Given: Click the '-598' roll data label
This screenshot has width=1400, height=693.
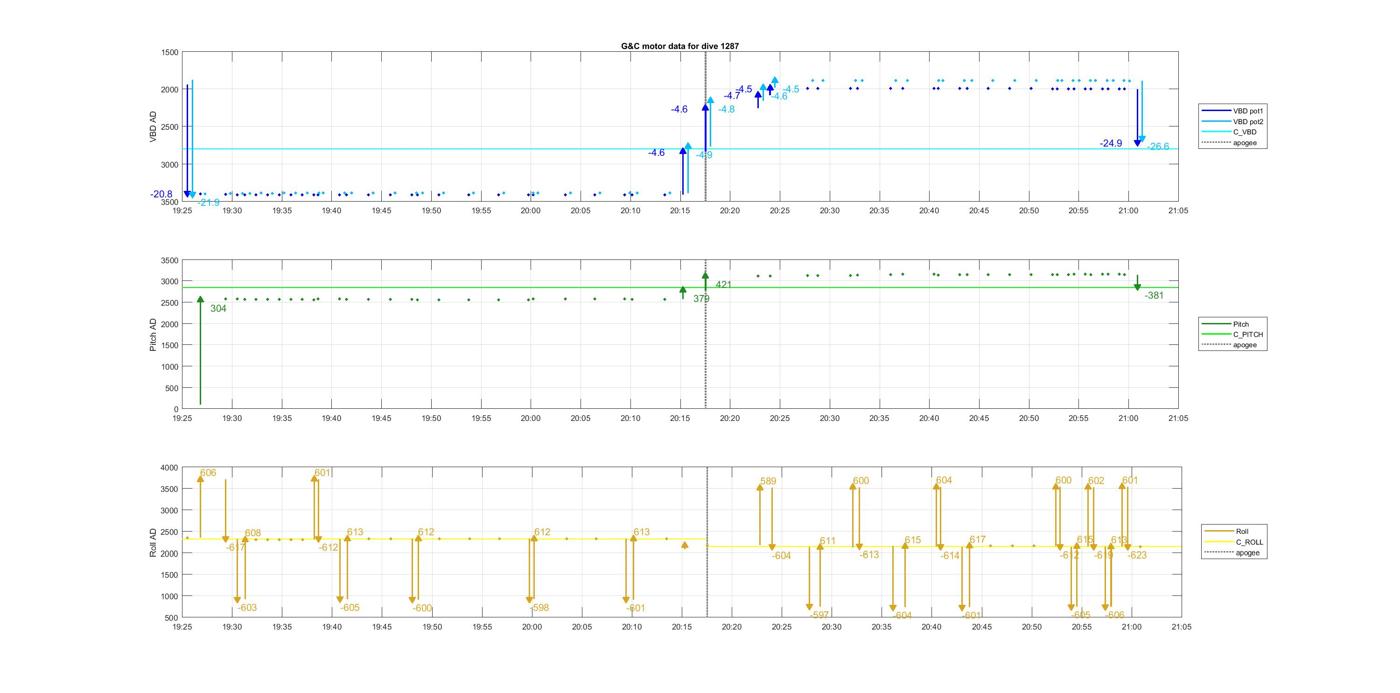Looking at the screenshot, I should pos(538,608).
